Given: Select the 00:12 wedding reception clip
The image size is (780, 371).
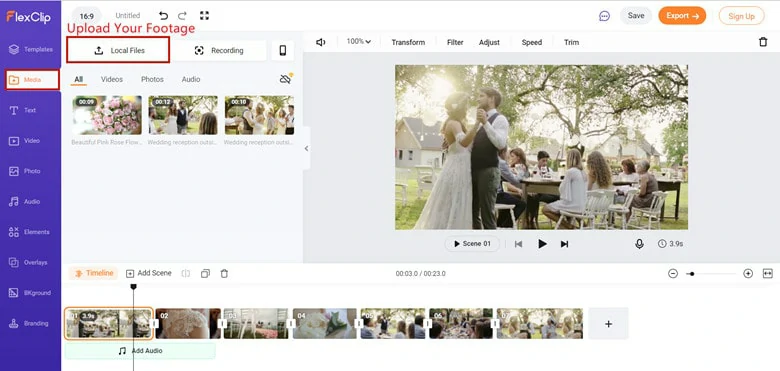Looking at the screenshot, I should coord(183,115).
